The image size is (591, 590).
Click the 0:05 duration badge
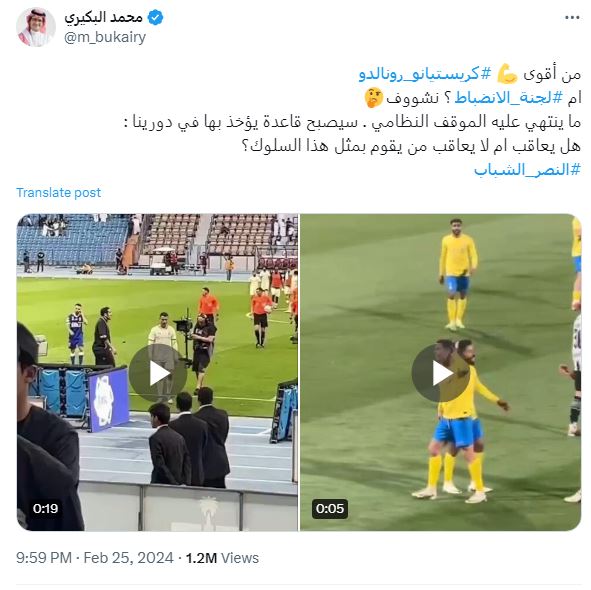pyautogui.click(x=330, y=509)
